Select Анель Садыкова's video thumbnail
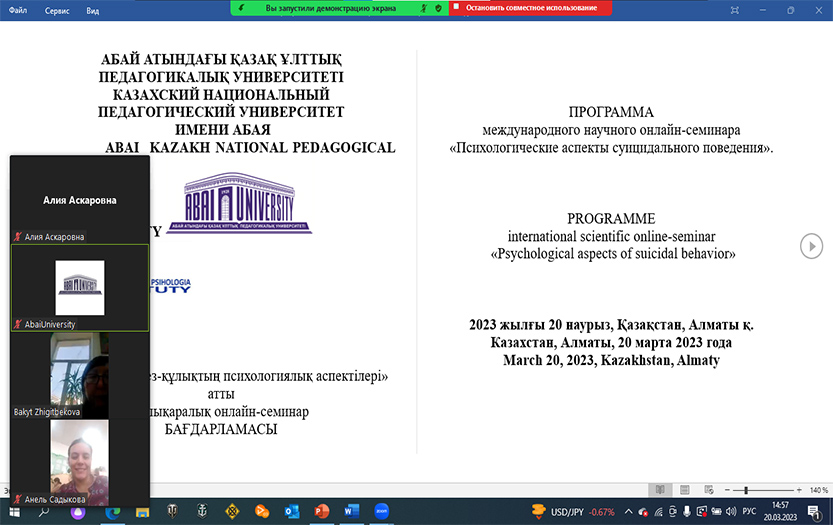 pyautogui.click(x=80, y=457)
